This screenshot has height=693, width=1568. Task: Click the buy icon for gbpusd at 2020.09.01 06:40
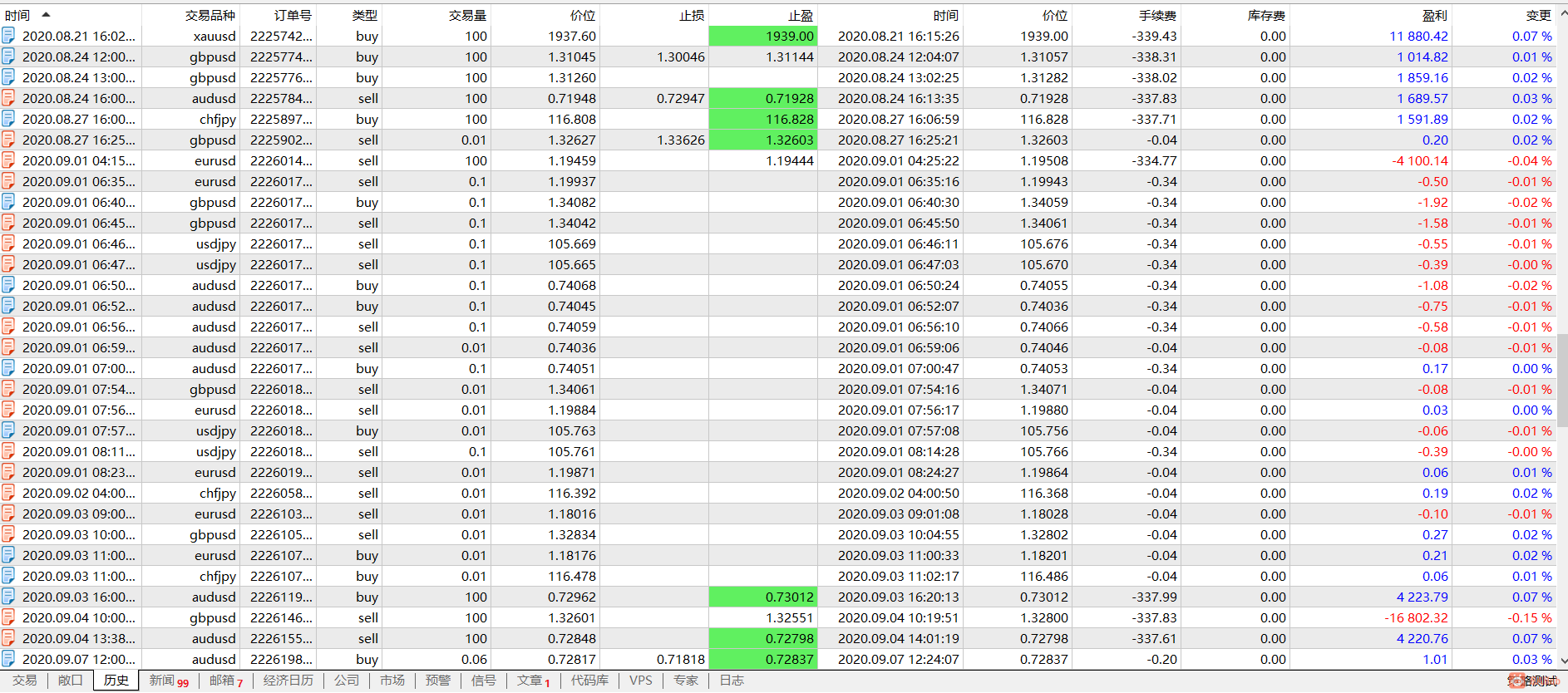pyautogui.click(x=8, y=202)
